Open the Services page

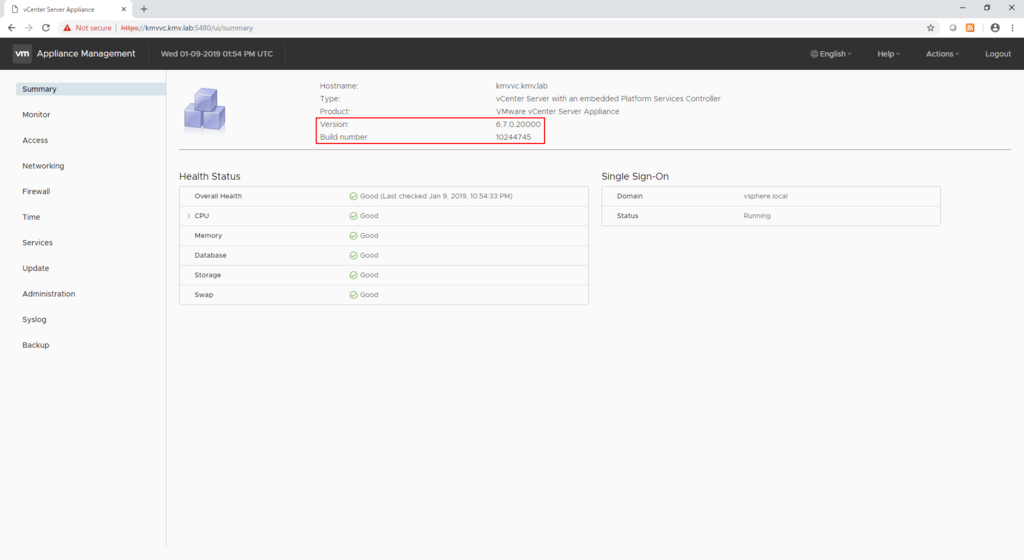pyautogui.click(x=37, y=242)
